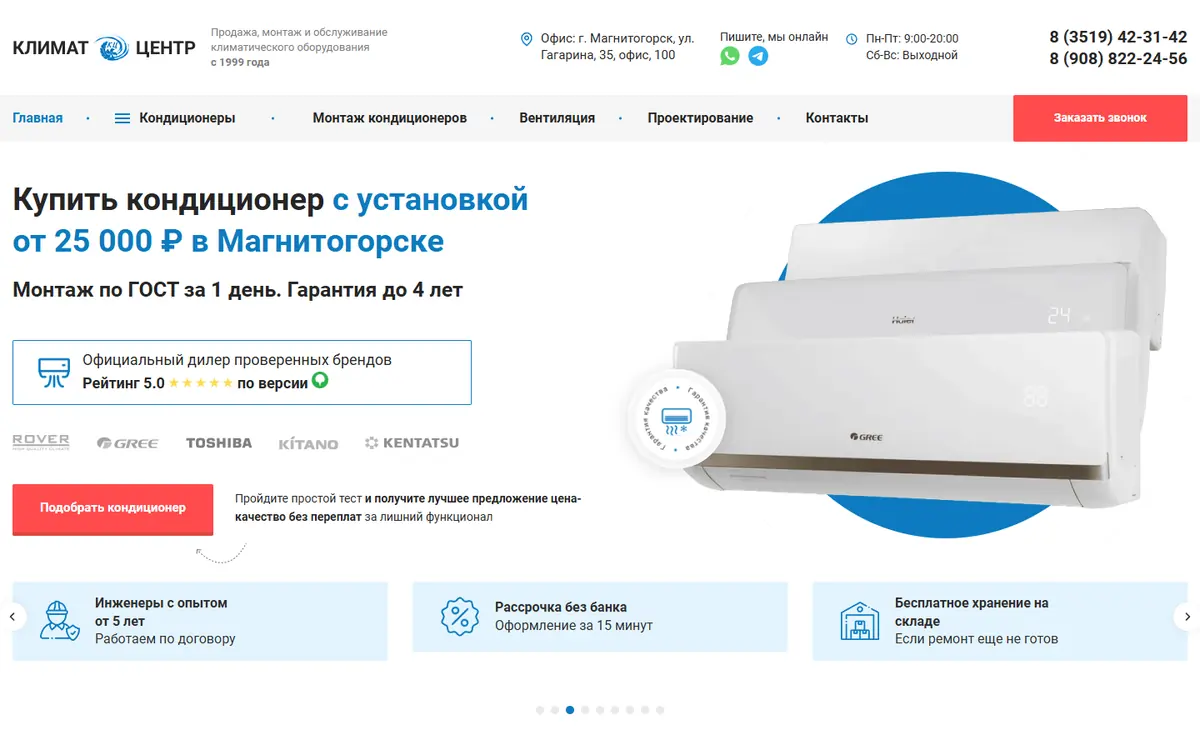Open Монтаж кондиционеров menu item
1200x750 pixels.
390,118
